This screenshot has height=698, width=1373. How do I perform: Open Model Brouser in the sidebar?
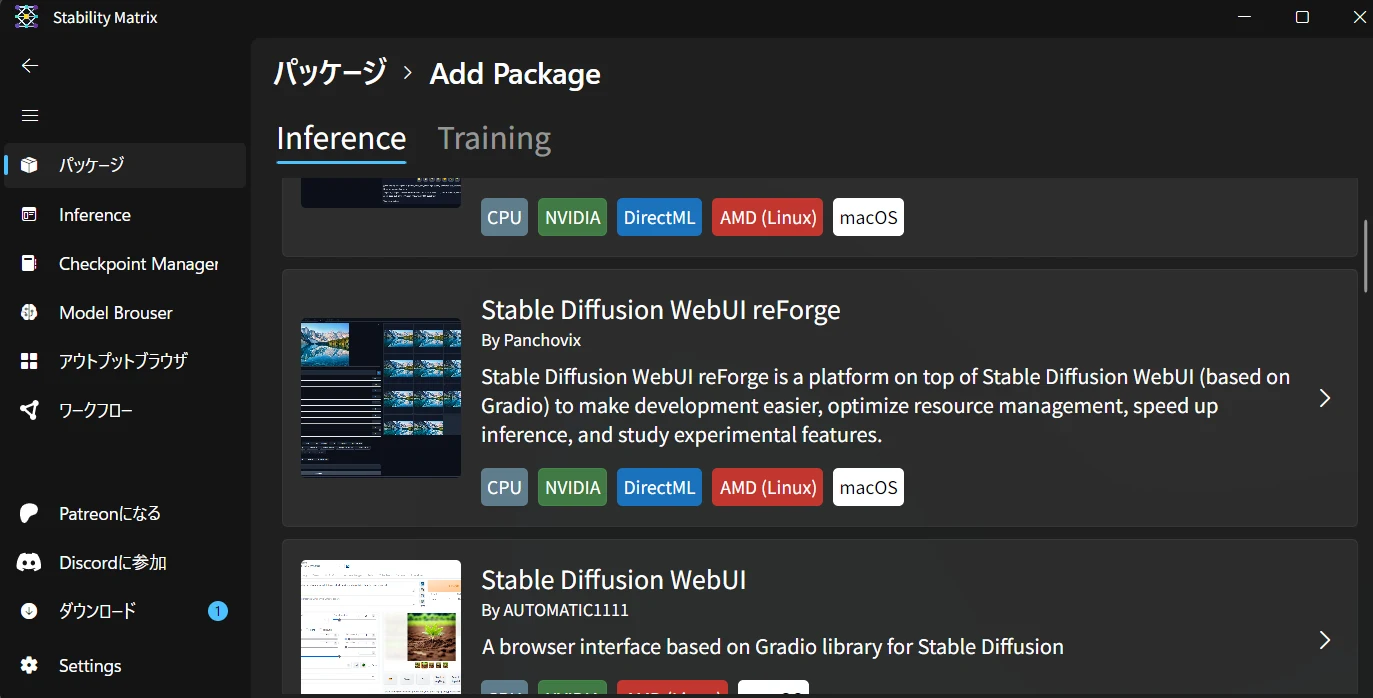point(125,313)
